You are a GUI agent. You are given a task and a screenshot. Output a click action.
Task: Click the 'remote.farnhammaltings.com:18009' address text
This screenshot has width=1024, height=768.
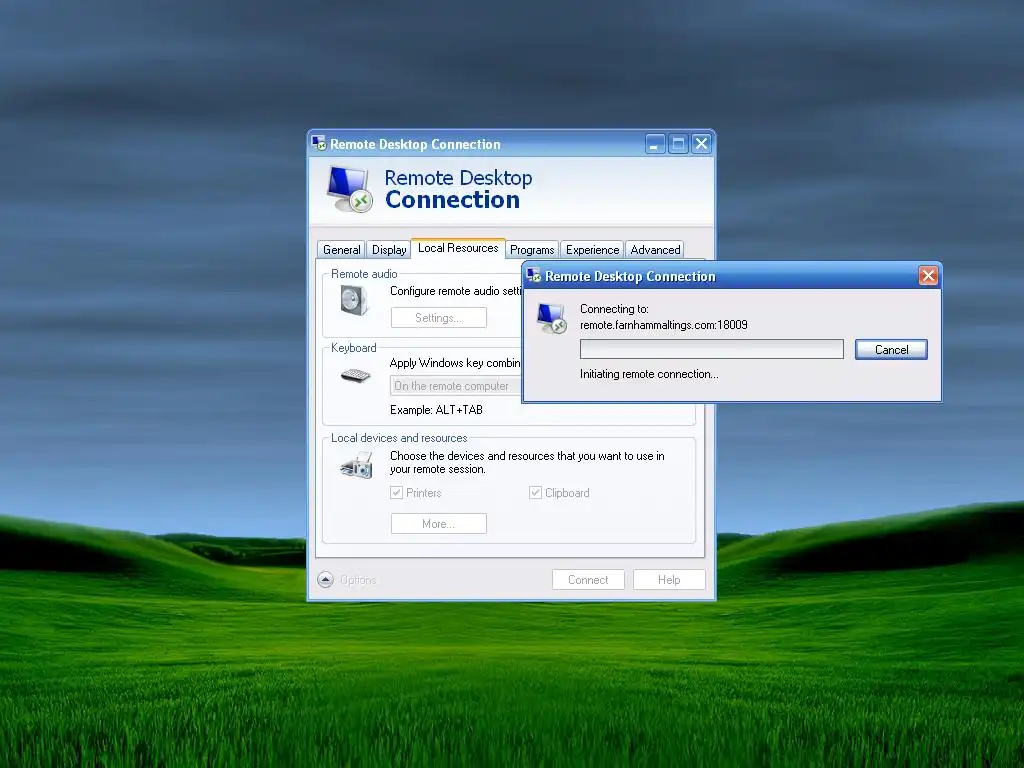(x=664, y=325)
